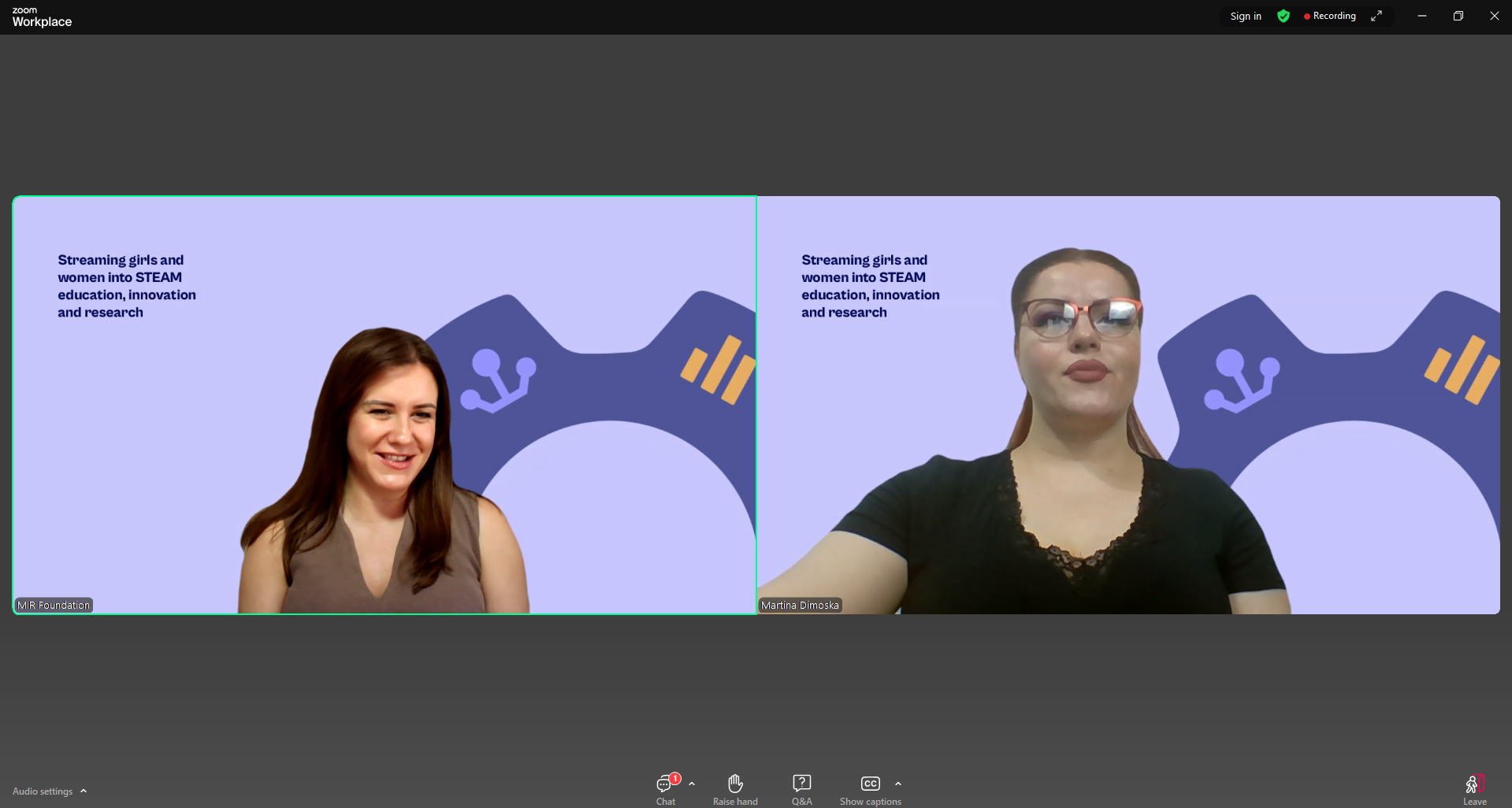Open Audio settings
This screenshot has width=1512, height=808.
pyautogui.click(x=43, y=791)
